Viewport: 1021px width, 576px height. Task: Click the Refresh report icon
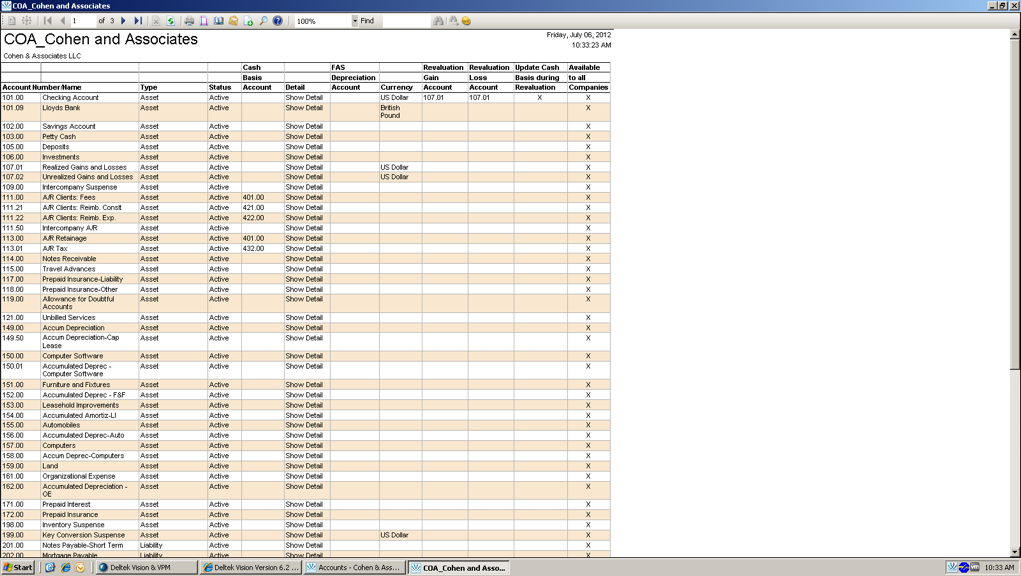click(171, 21)
